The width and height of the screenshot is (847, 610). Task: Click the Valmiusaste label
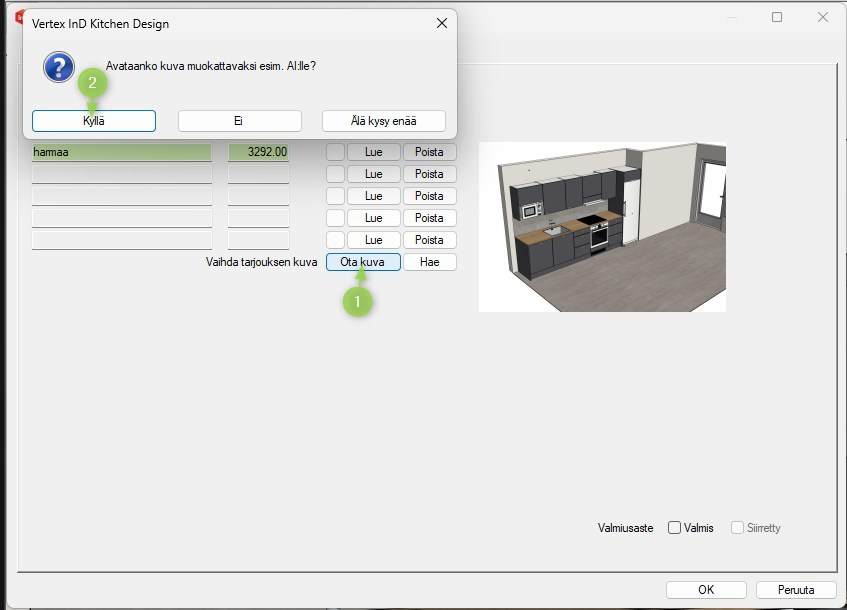(626, 528)
